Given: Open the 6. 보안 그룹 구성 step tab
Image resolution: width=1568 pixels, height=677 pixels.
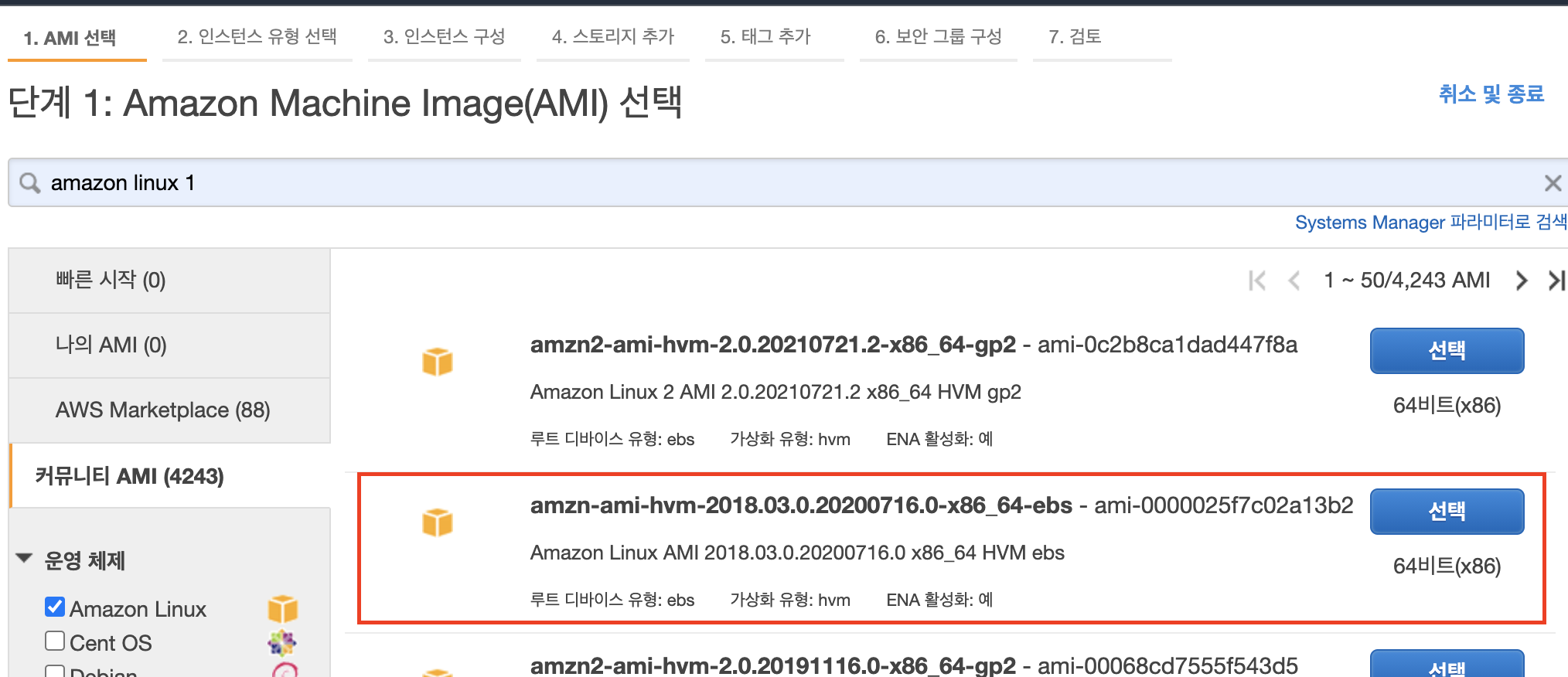Looking at the screenshot, I should pos(939,36).
